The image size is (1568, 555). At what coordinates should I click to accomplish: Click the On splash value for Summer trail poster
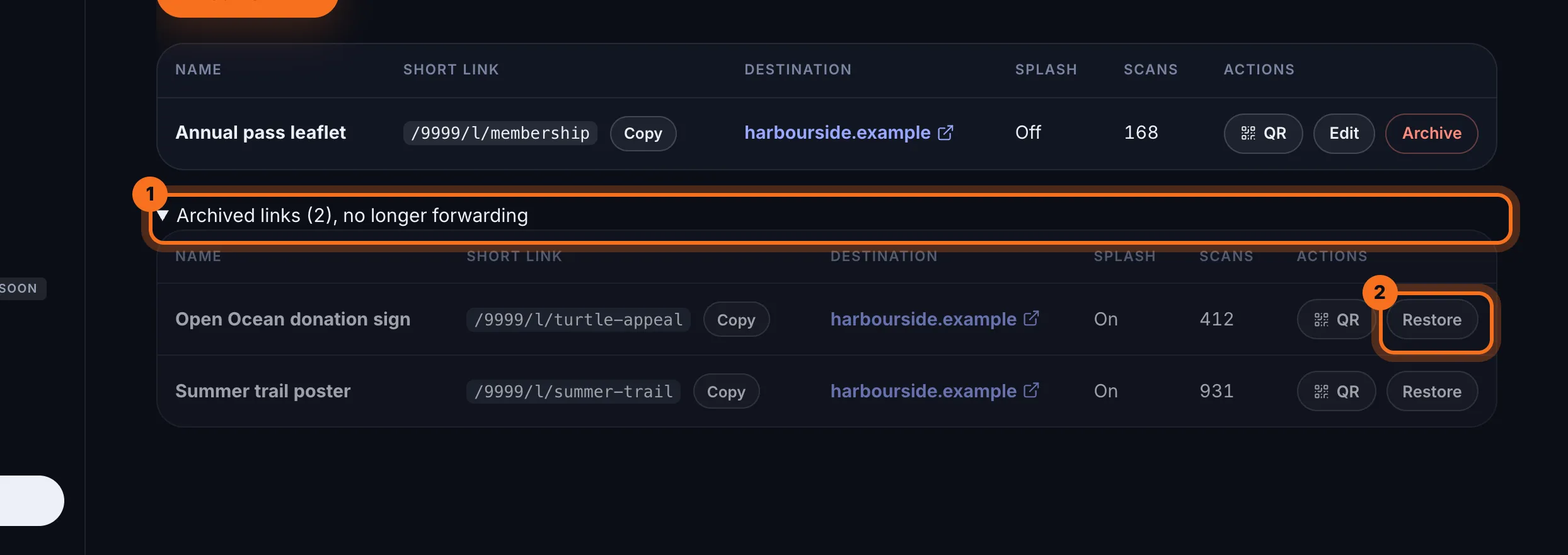(x=1105, y=390)
